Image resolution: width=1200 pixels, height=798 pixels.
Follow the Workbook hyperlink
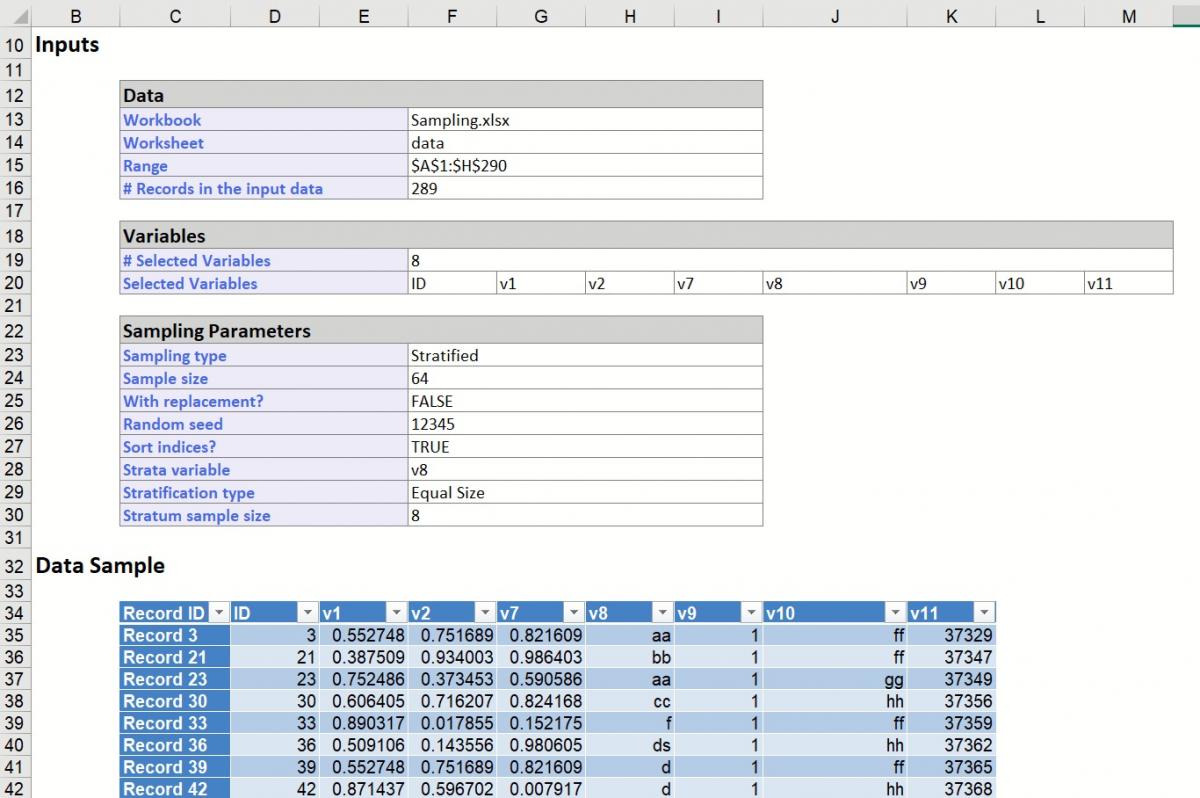[163, 119]
